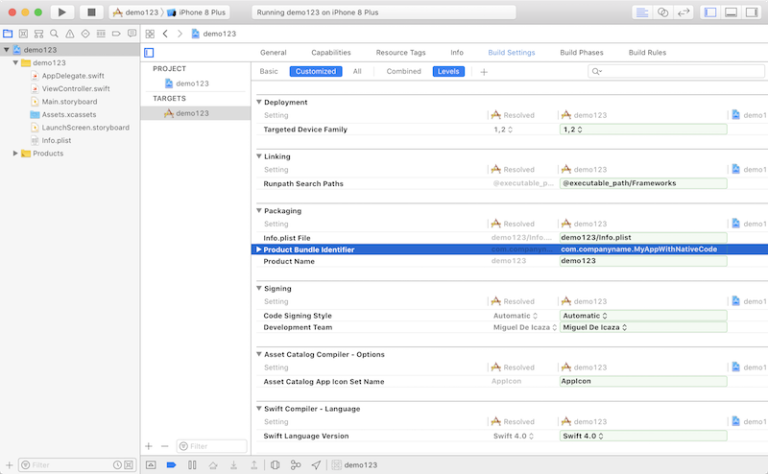Open the Debug Memory Graph
768x474 pixels.
point(296,465)
